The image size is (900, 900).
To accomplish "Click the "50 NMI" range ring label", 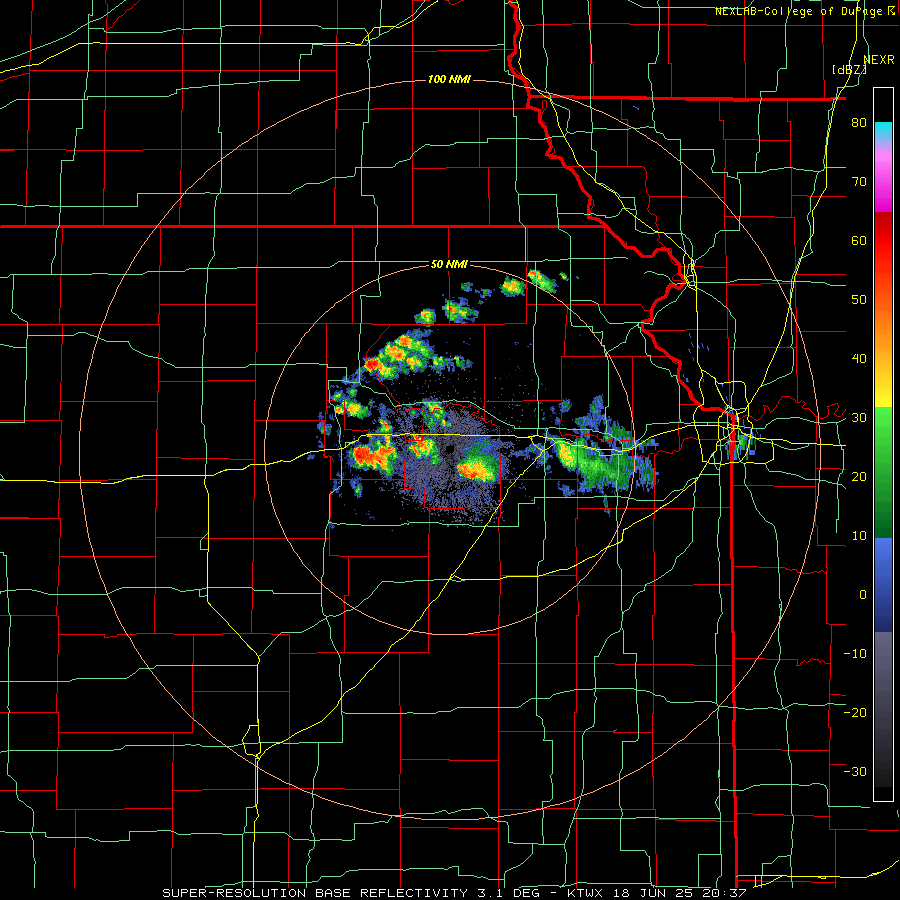I will click(449, 265).
